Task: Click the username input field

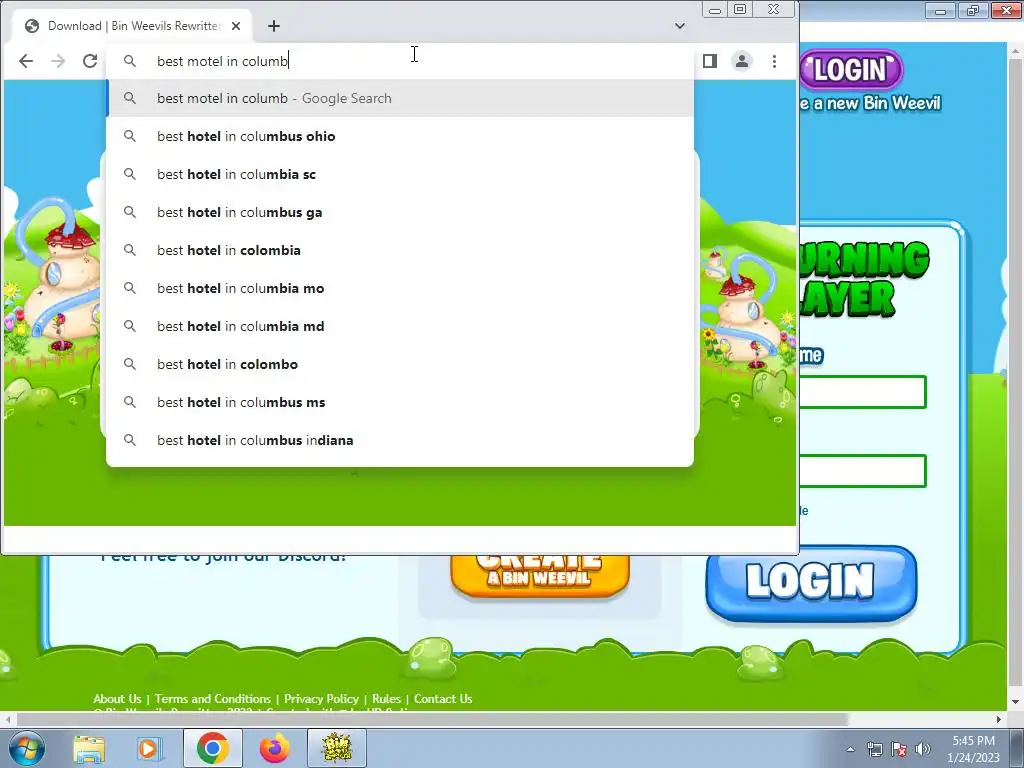Action: (862, 392)
